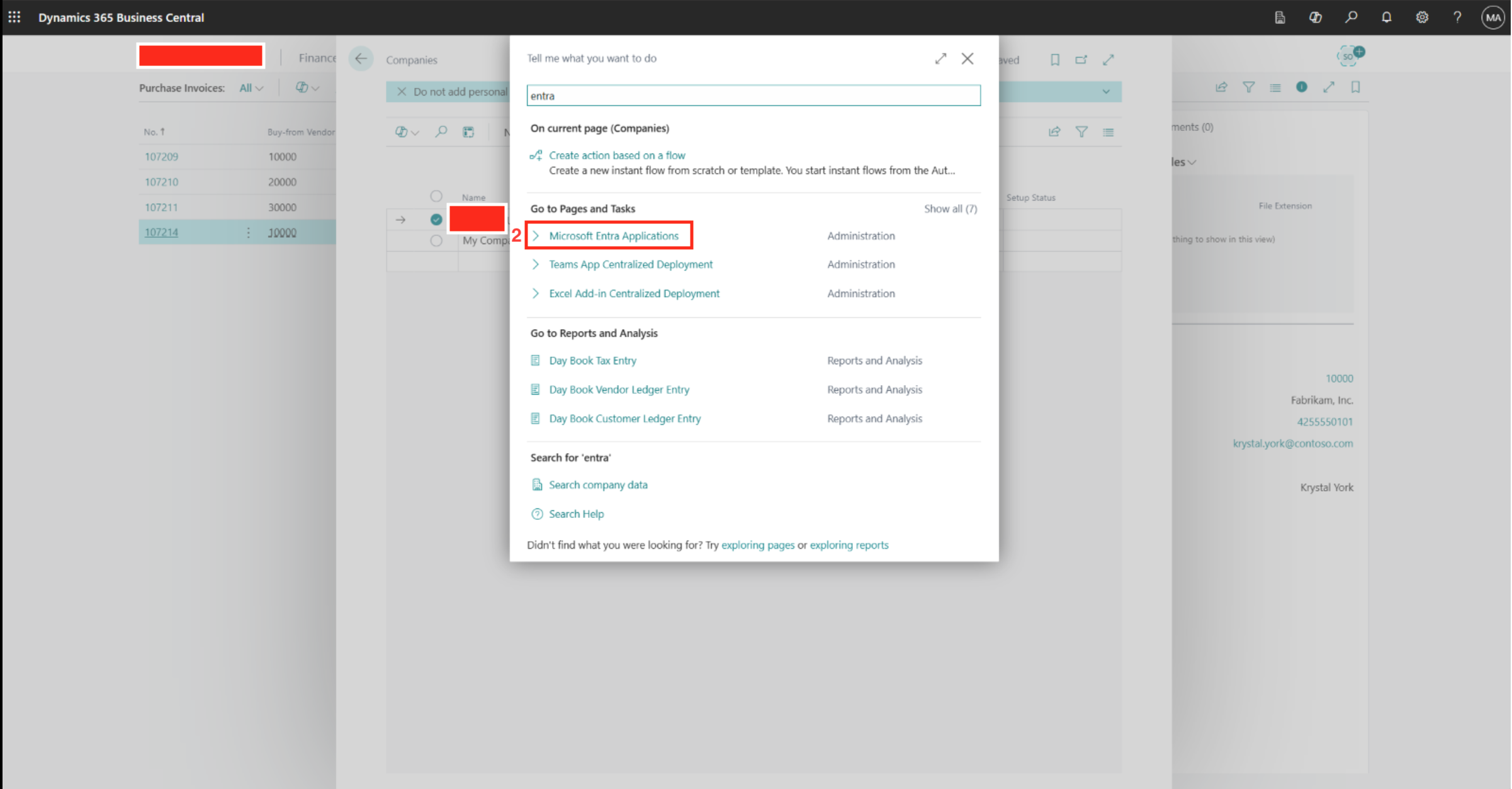1512x789 pixels.
Task: Open the MA user account avatar
Action: click(1492, 17)
